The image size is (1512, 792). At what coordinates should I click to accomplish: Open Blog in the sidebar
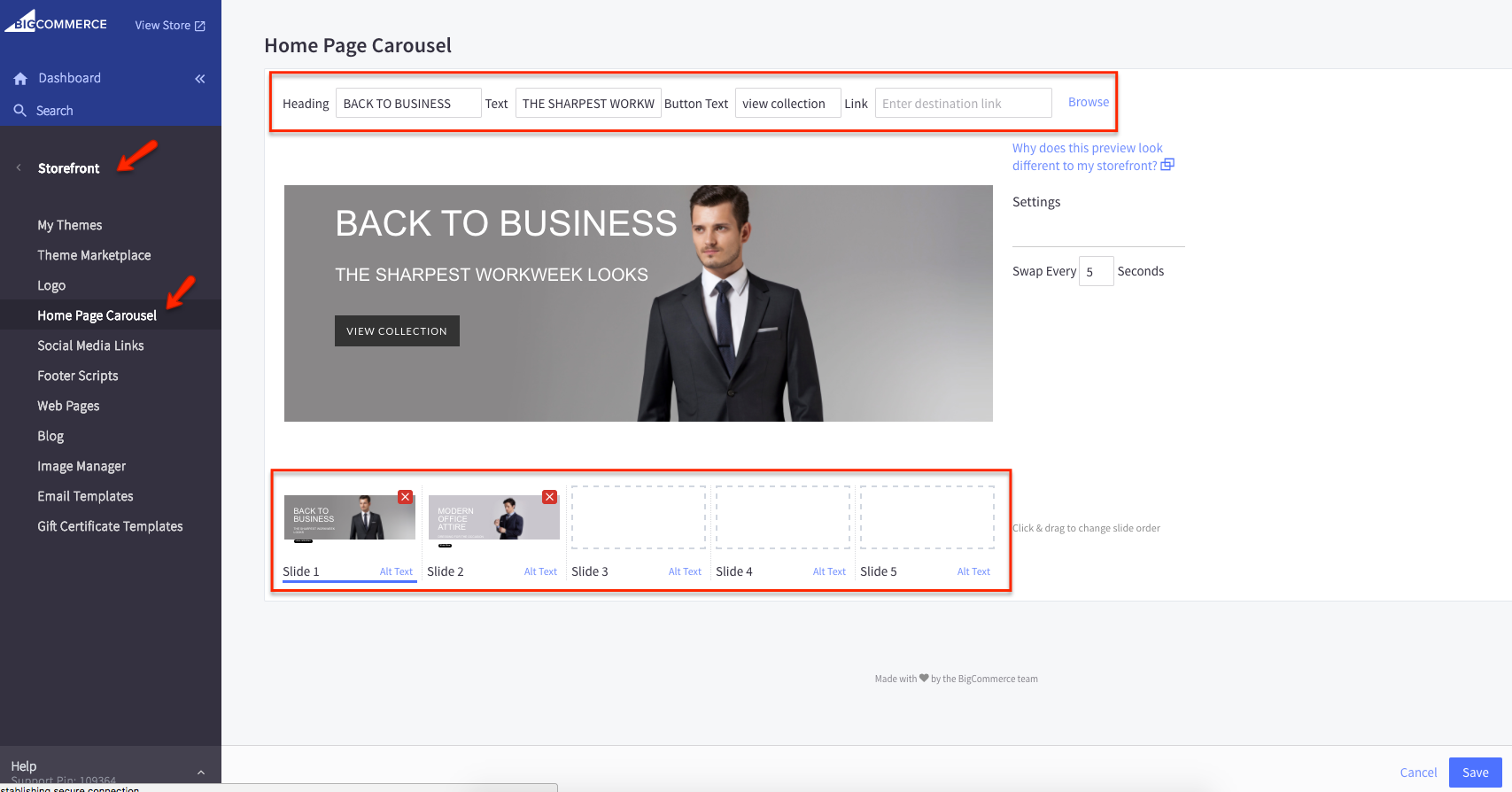(x=50, y=436)
